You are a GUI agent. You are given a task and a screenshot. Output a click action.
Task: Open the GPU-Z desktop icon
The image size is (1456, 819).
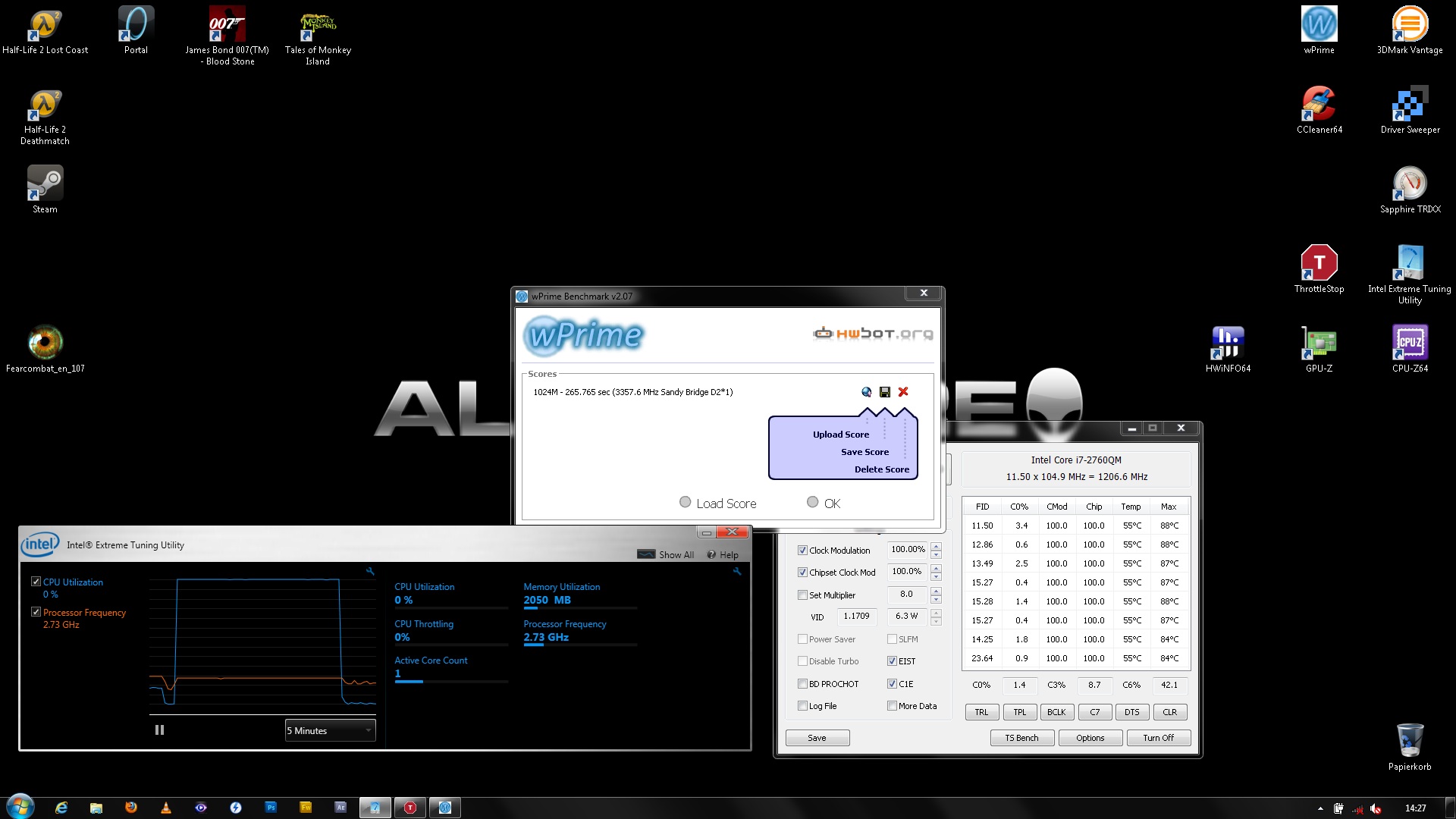point(1319,349)
